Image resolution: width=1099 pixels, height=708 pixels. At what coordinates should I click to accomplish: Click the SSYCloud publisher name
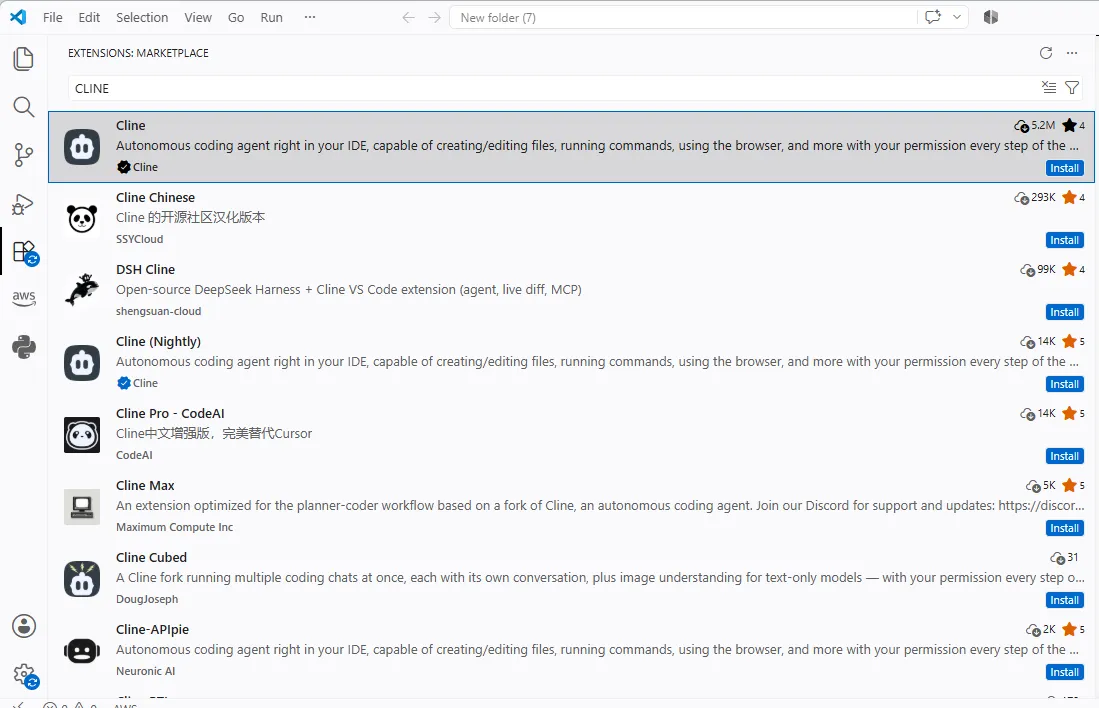click(x=139, y=239)
